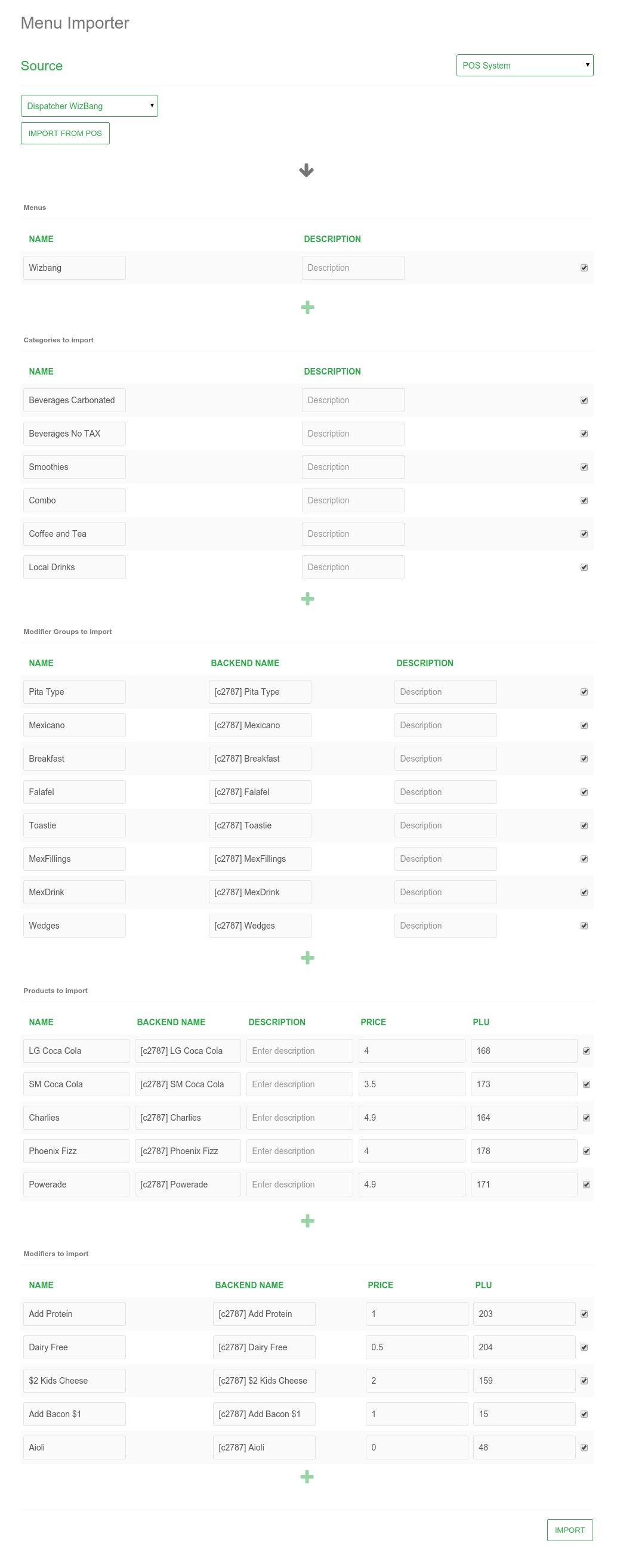Toggle the MexDrink modifier group checkbox
Image resolution: width=620 pixels, height=1568 pixels.
[x=584, y=892]
